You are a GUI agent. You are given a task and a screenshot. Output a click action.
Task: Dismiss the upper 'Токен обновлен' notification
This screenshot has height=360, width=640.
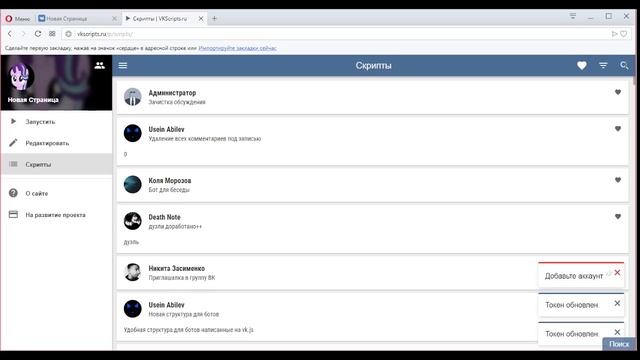617,303
